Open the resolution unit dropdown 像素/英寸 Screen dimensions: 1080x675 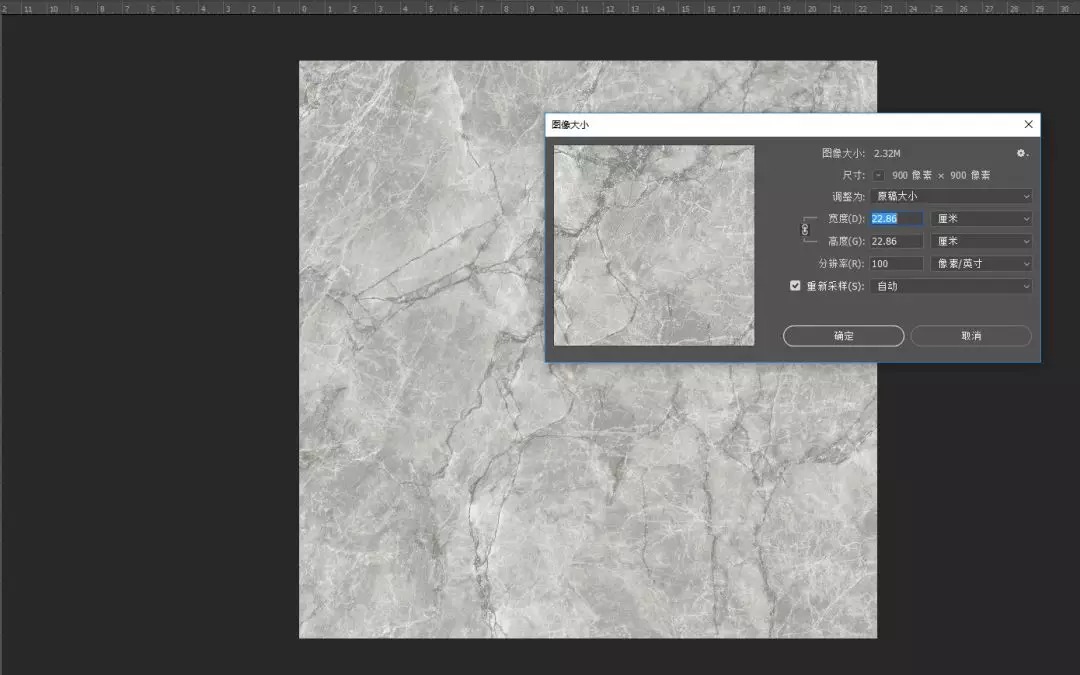pos(980,264)
